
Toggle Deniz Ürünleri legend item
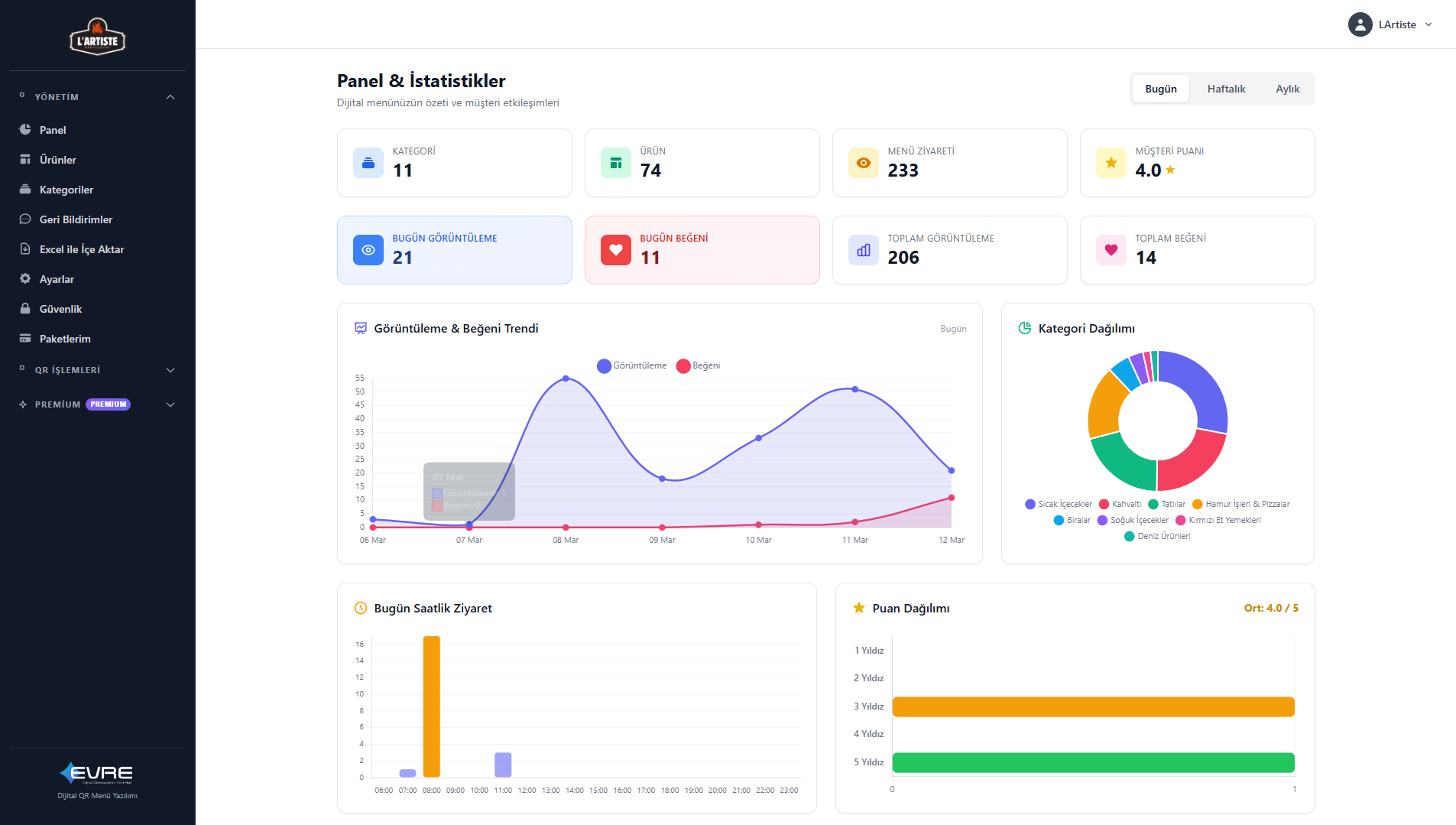1157,536
